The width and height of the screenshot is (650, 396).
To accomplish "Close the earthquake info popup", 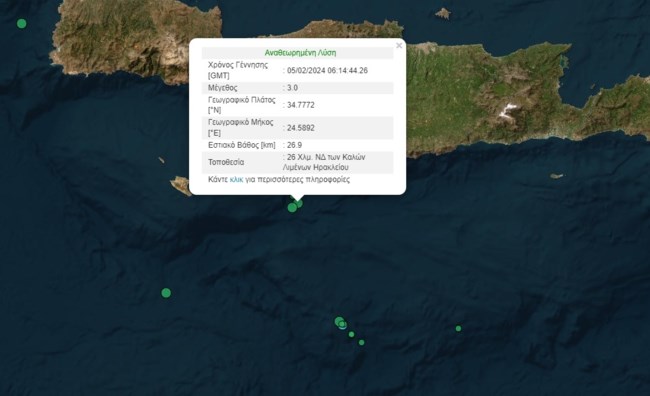I will click(x=399, y=46).
